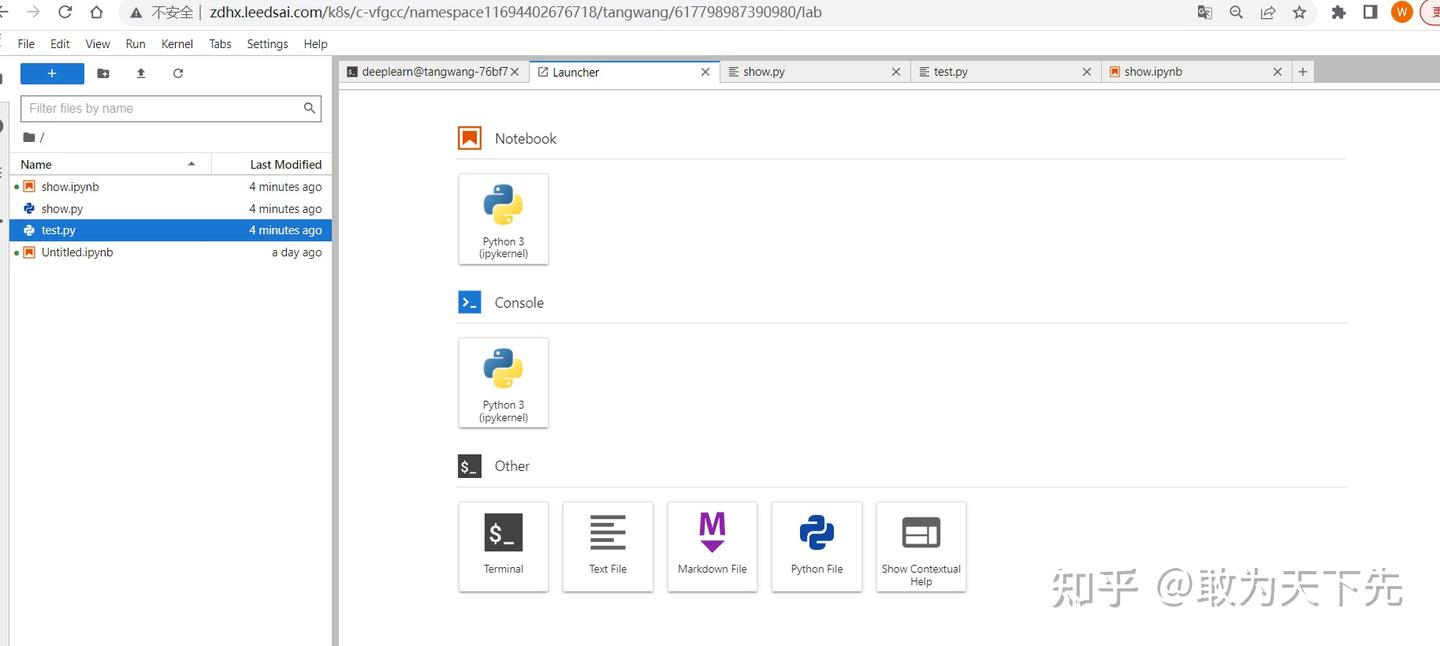Viewport: 1440px width, 646px height.
Task: Open the root folder breadcrumb icon
Action: click(29, 137)
